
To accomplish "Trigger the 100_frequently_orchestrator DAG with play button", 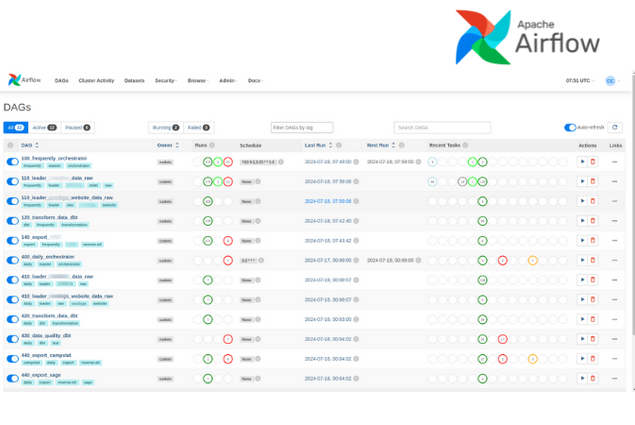I will click(x=580, y=161).
